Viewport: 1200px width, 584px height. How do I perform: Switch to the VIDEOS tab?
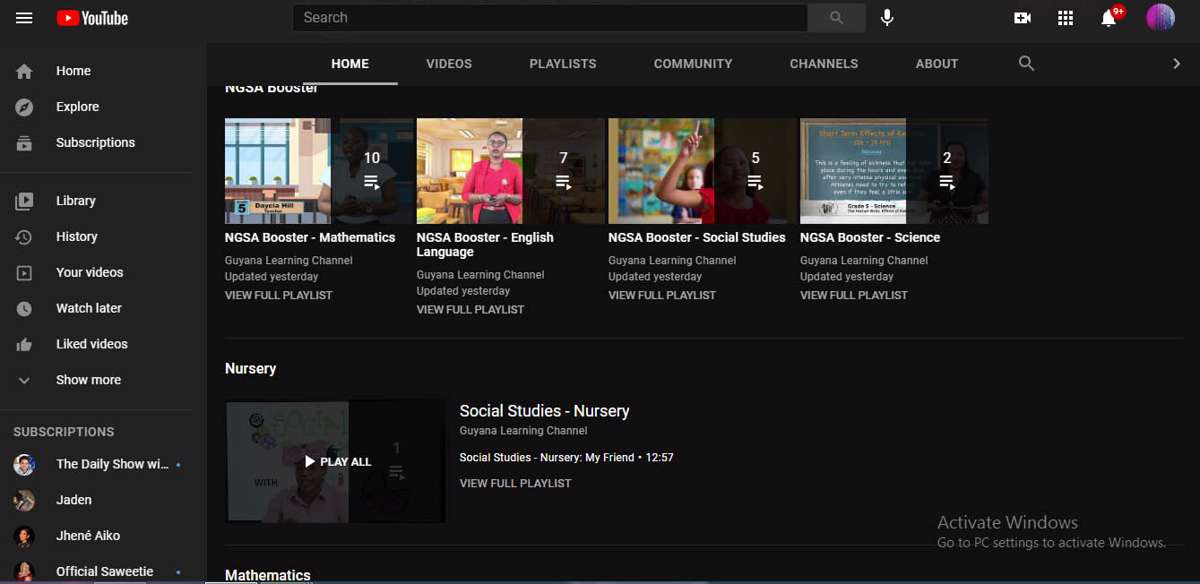click(x=449, y=63)
